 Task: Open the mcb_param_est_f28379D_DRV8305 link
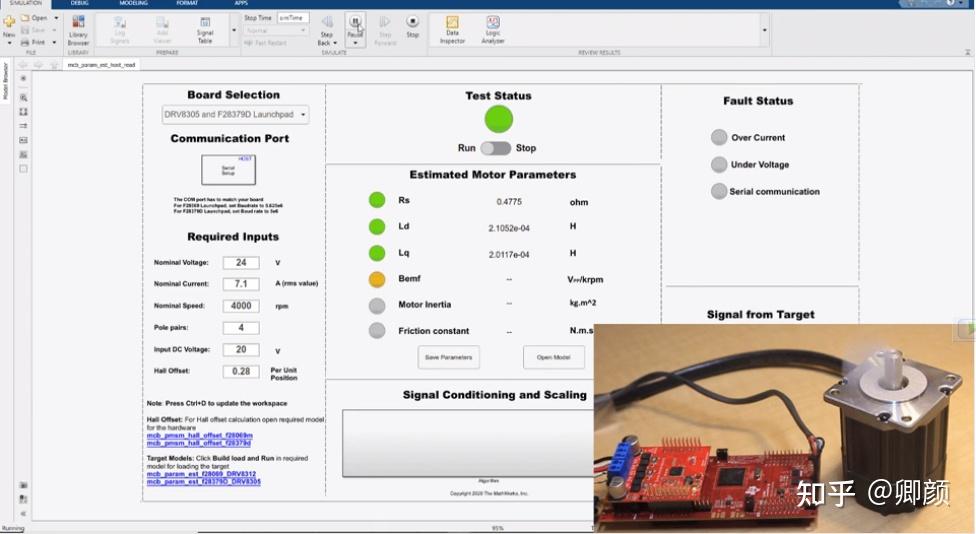(204, 482)
